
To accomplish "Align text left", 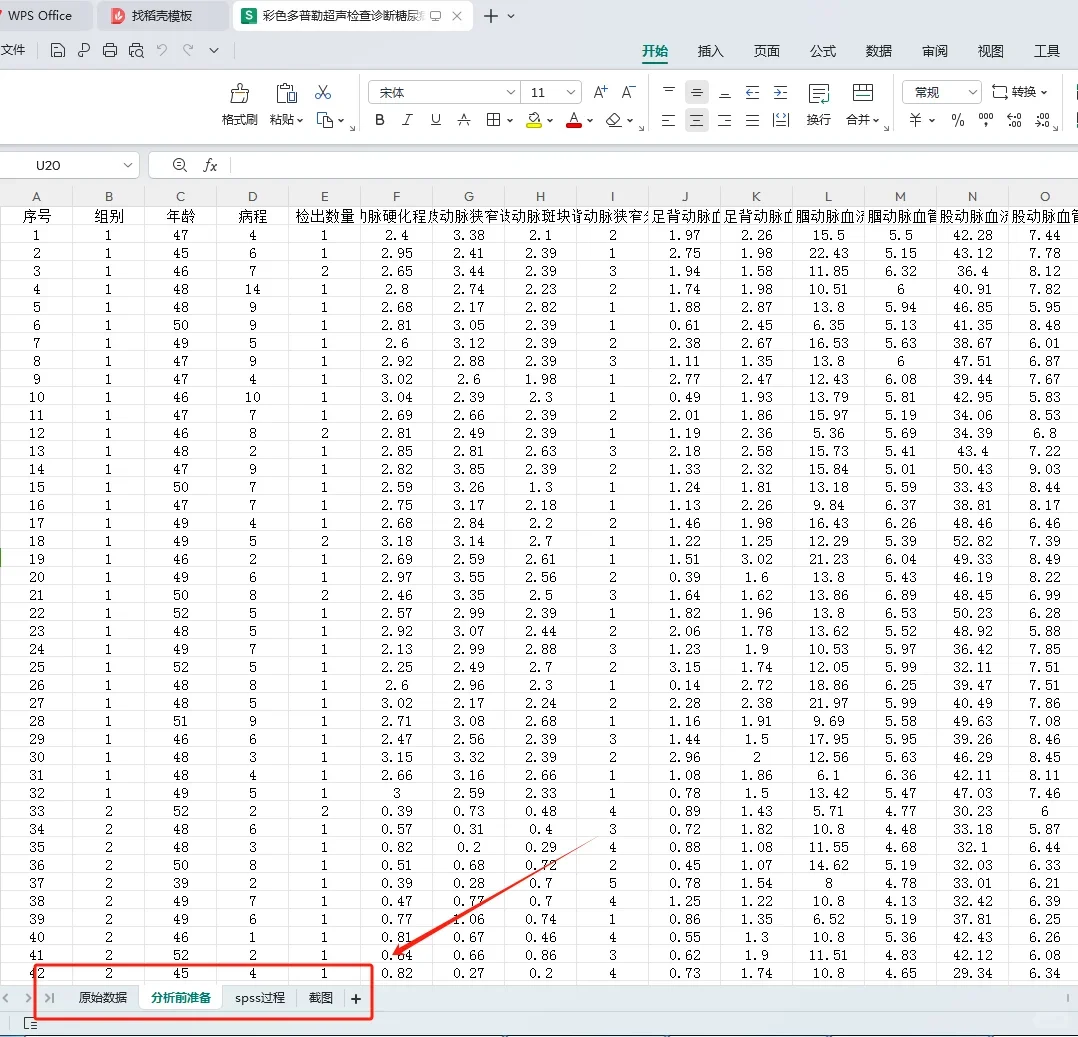I will coord(668,121).
